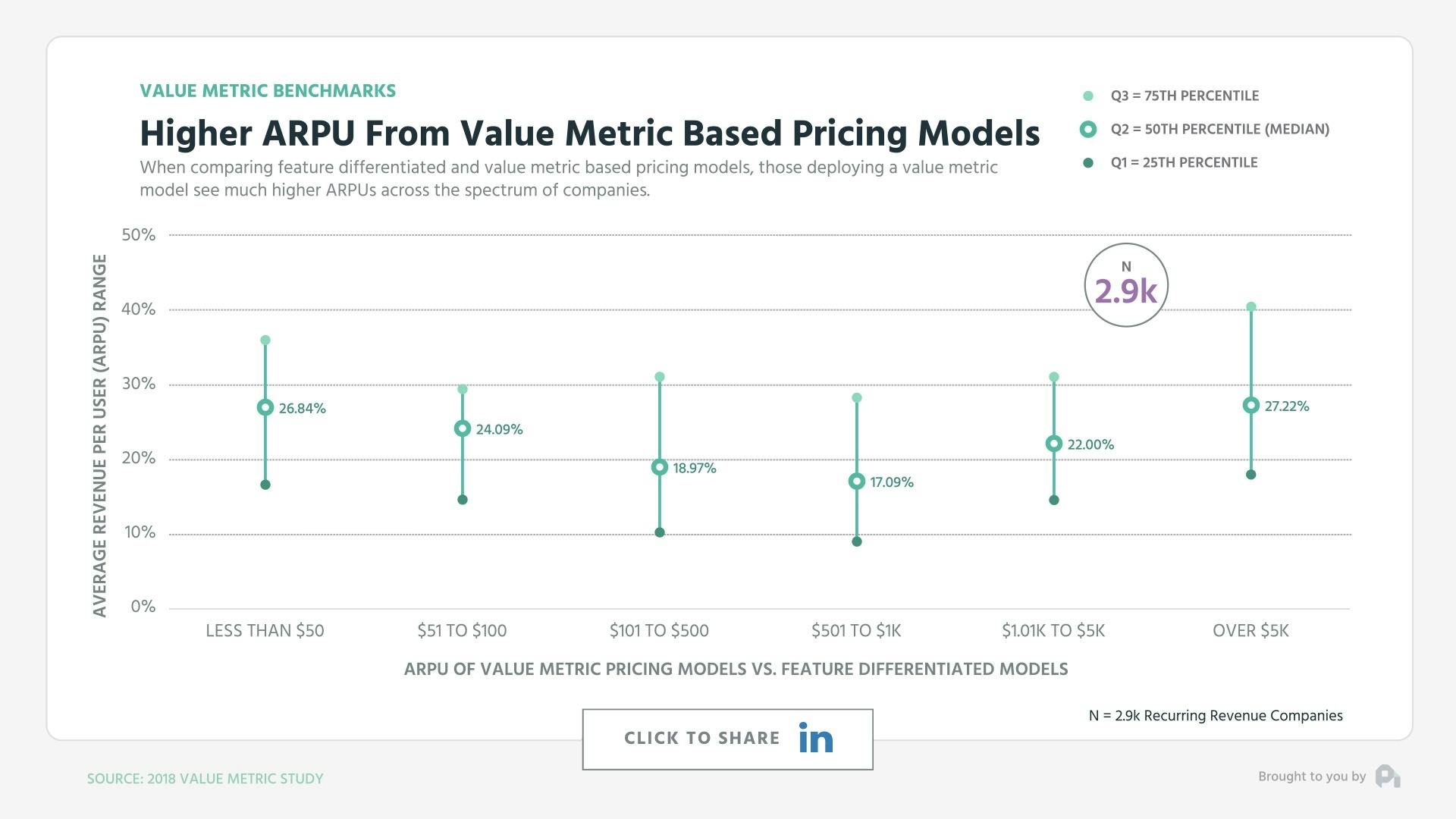The image size is (1456, 819).
Task: Click the Q3 75th percentile legend marker
Action: 1090,96
